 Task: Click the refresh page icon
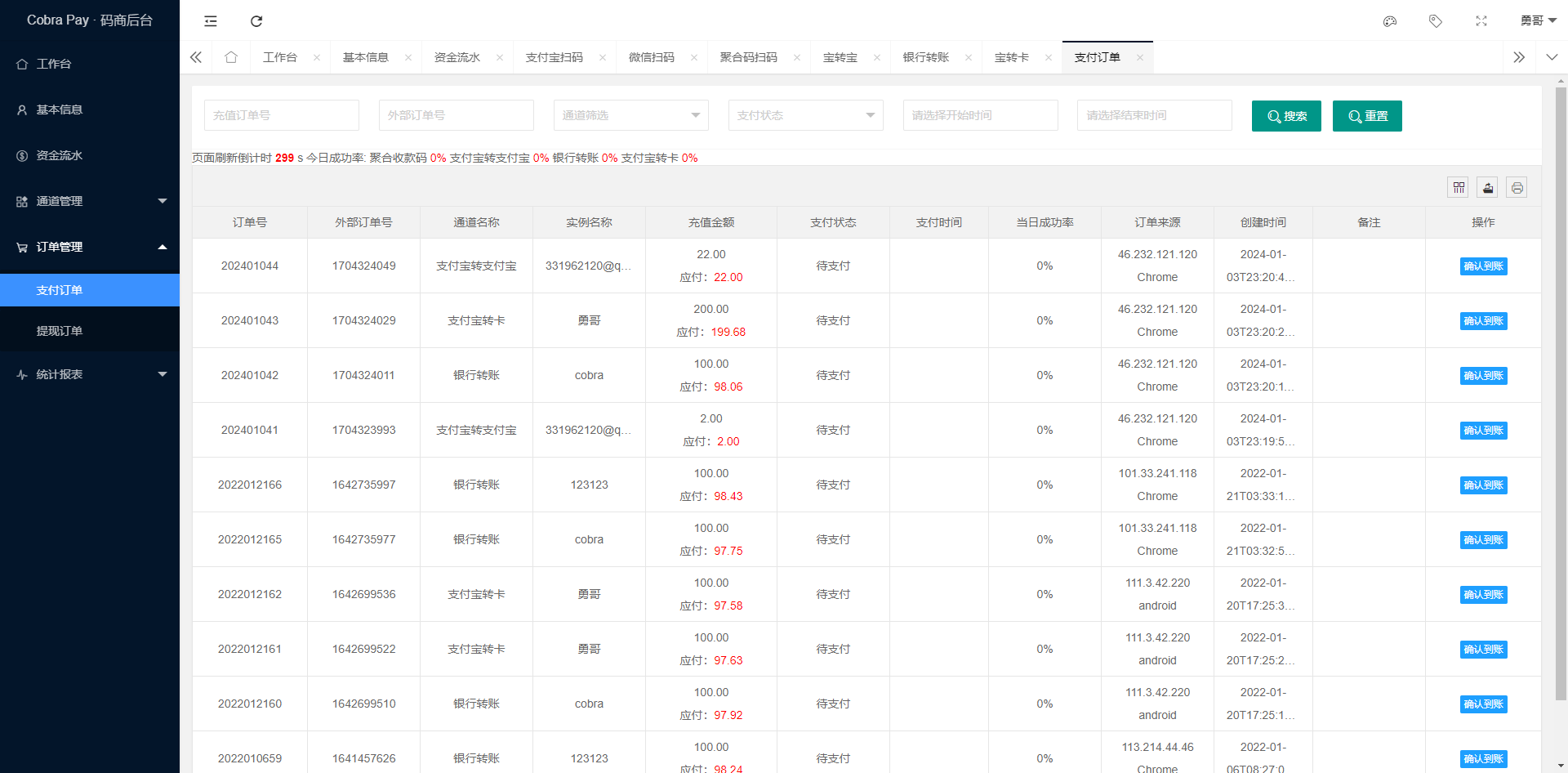(256, 21)
